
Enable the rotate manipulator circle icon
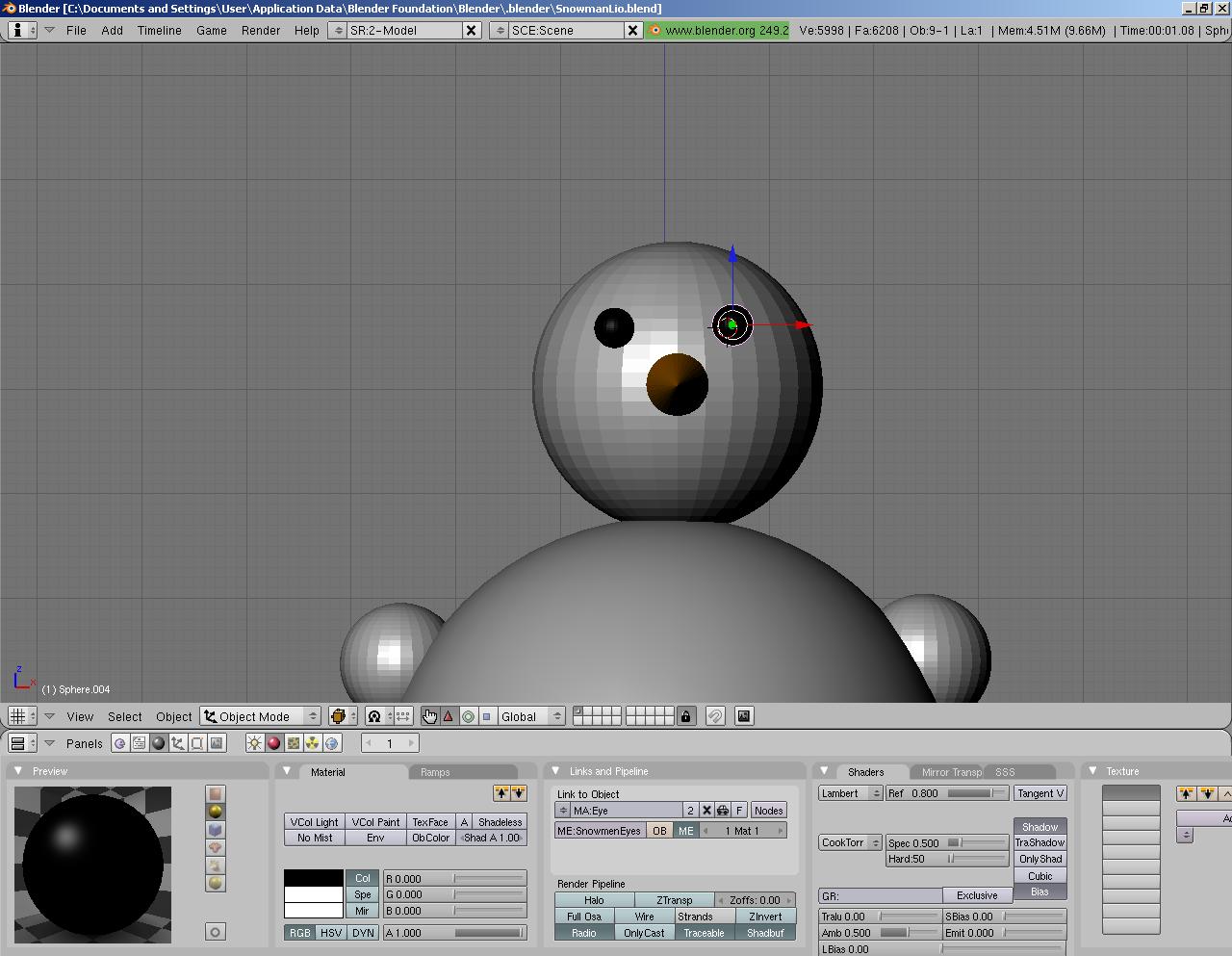468,716
